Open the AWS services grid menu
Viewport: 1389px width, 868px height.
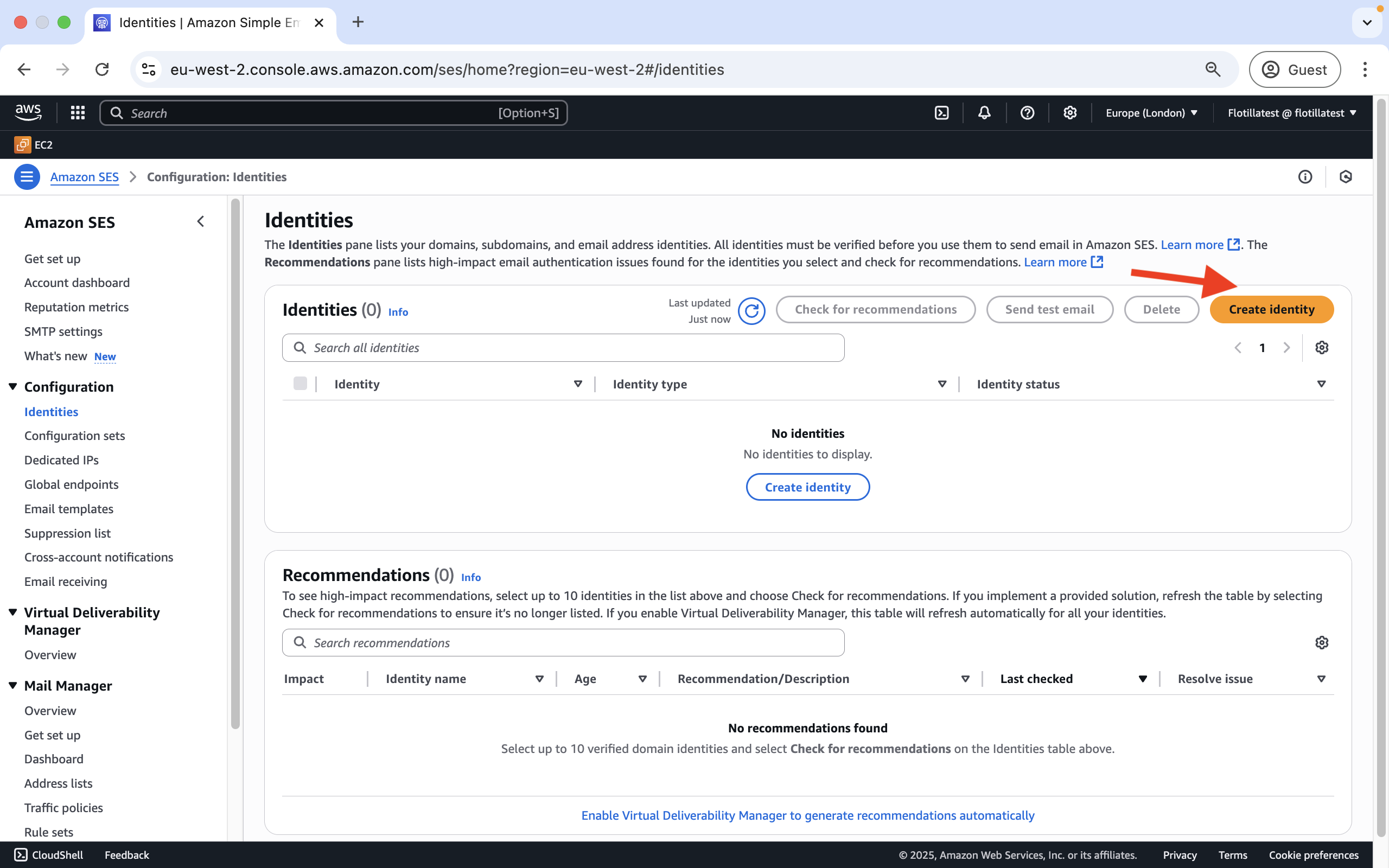coord(78,113)
